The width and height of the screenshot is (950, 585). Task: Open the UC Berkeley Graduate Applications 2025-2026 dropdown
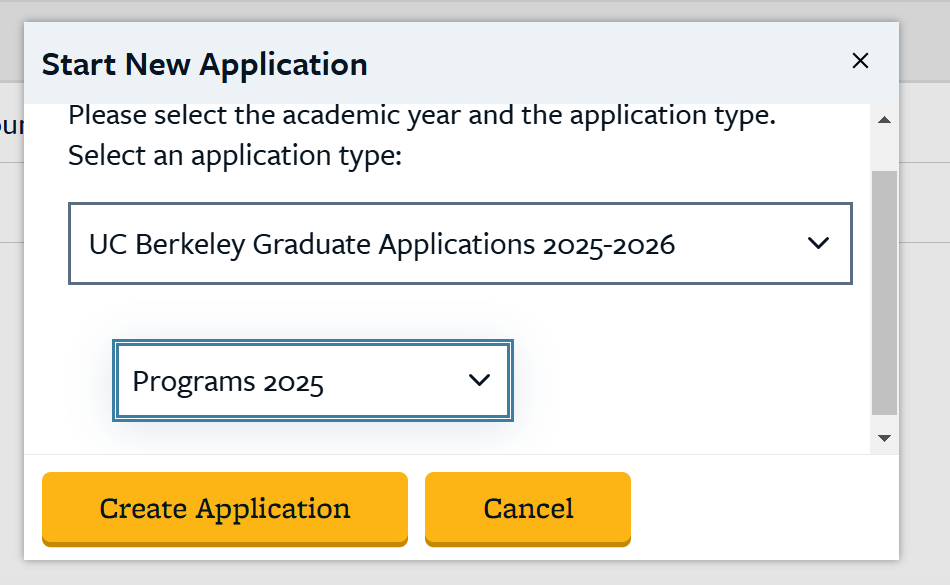click(x=460, y=244)
